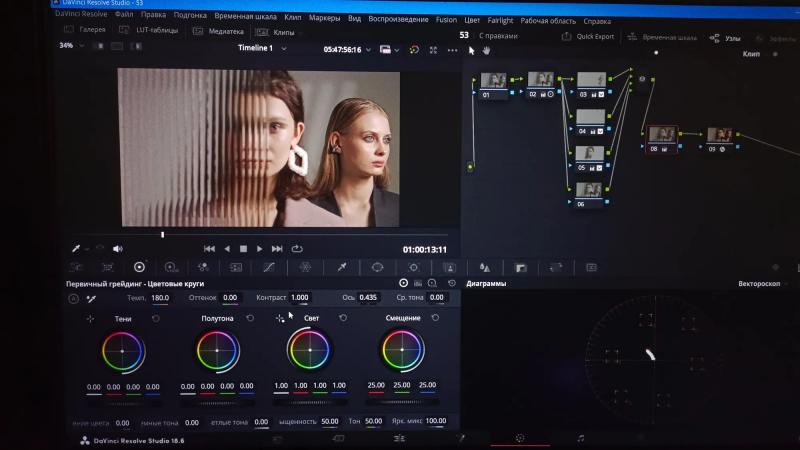Select the Qualifier eyedropper tool
Viewport: 800px width, 450px height.
point(342,267)
